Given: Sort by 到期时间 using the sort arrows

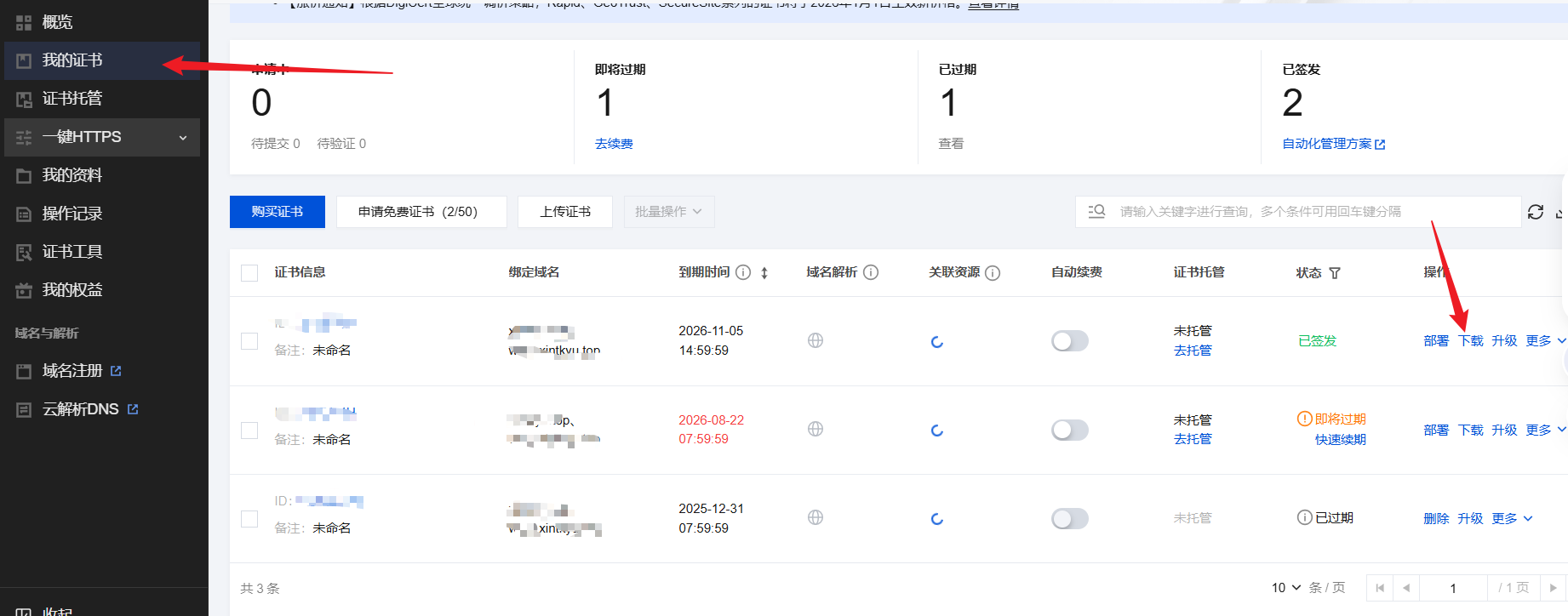Looking at the screenshot, I should tap(764, 273).
